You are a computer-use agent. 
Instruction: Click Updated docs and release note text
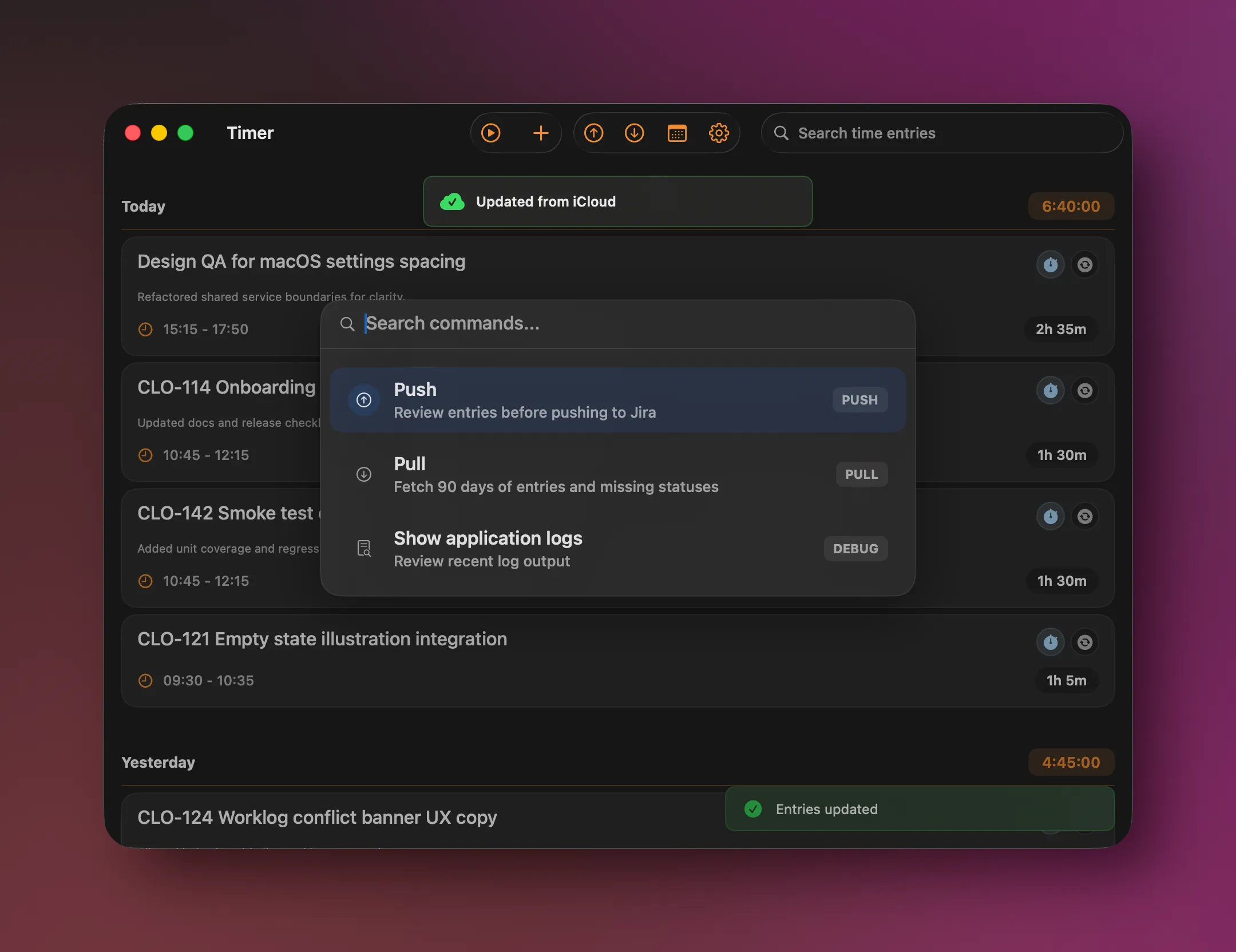coord(229,423)
